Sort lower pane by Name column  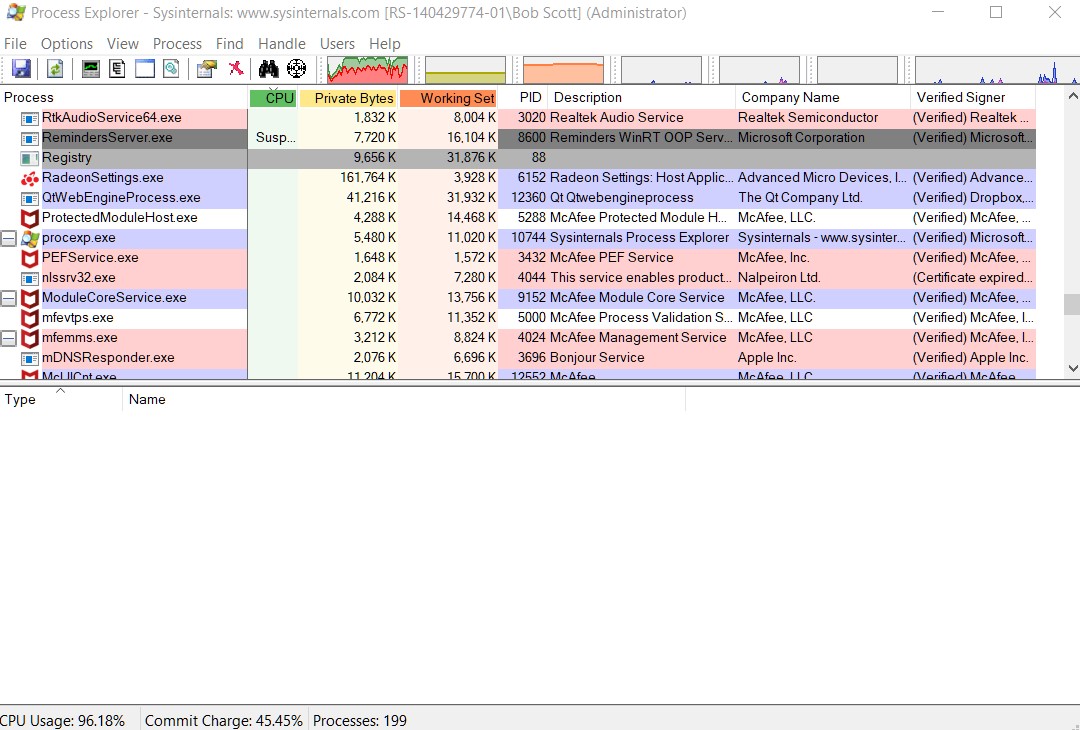[404, 399]
